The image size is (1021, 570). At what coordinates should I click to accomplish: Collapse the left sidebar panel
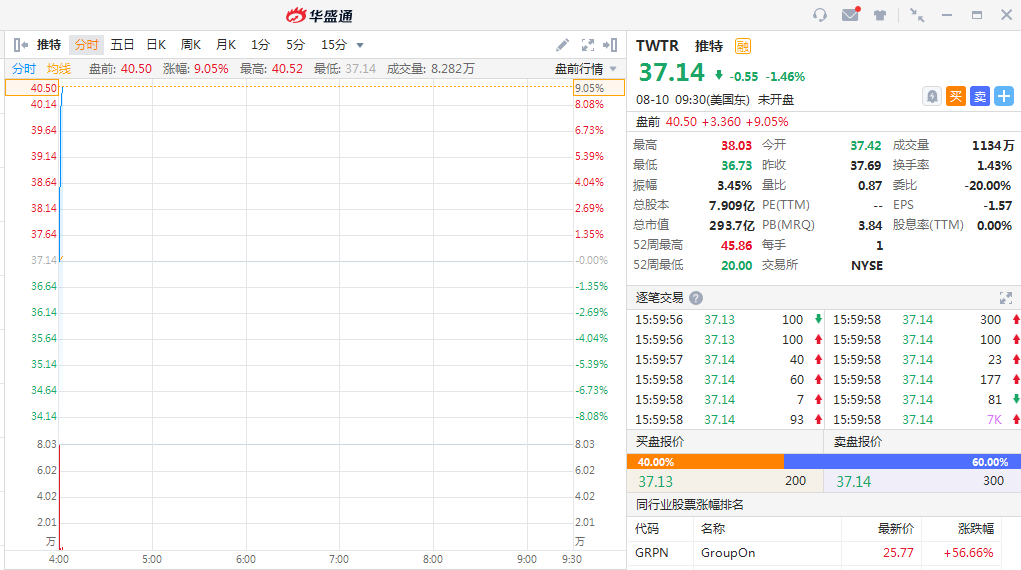pos(20,45)
